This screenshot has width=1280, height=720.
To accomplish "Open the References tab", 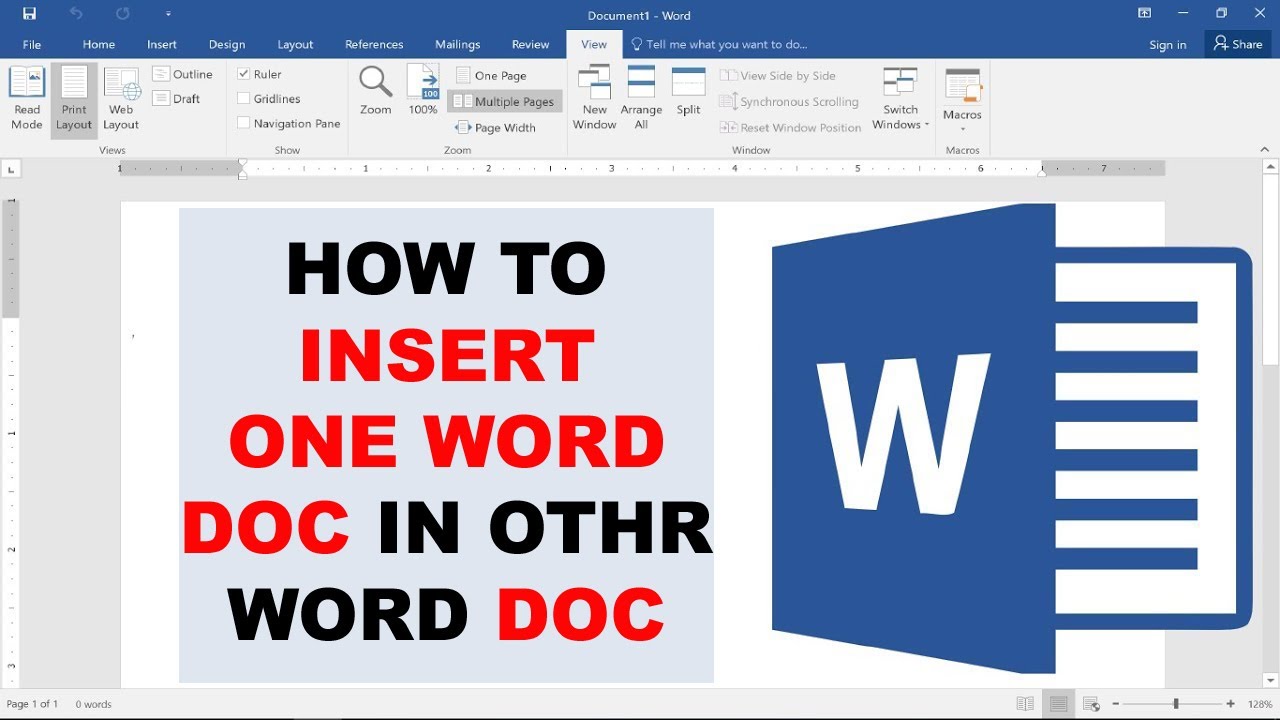I will click(x=374, y=44).
